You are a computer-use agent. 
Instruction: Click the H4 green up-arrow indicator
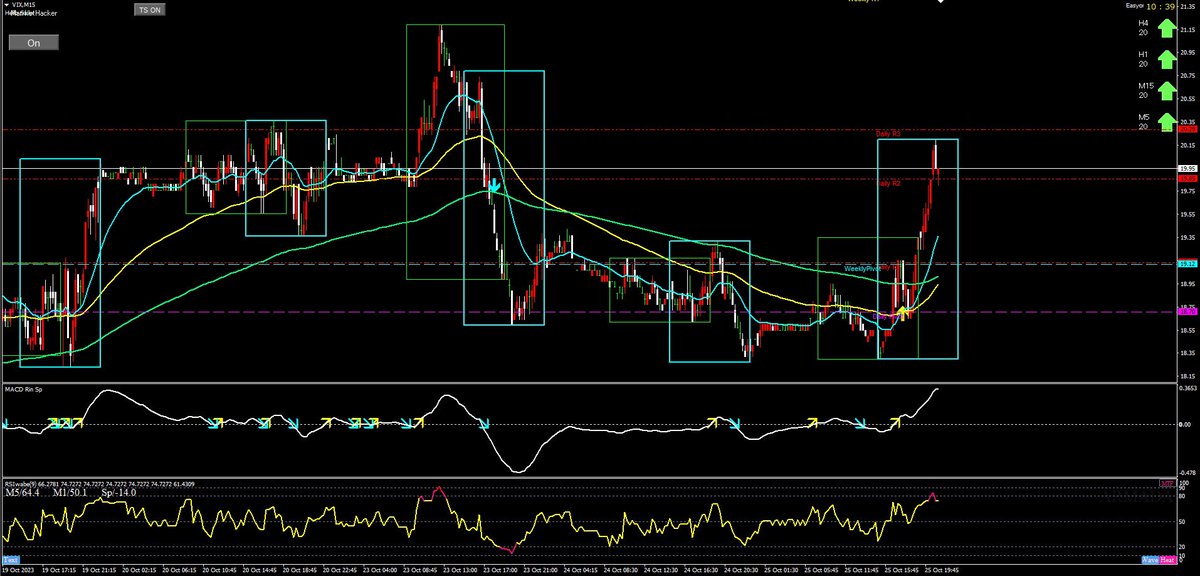pos(1167,27)
